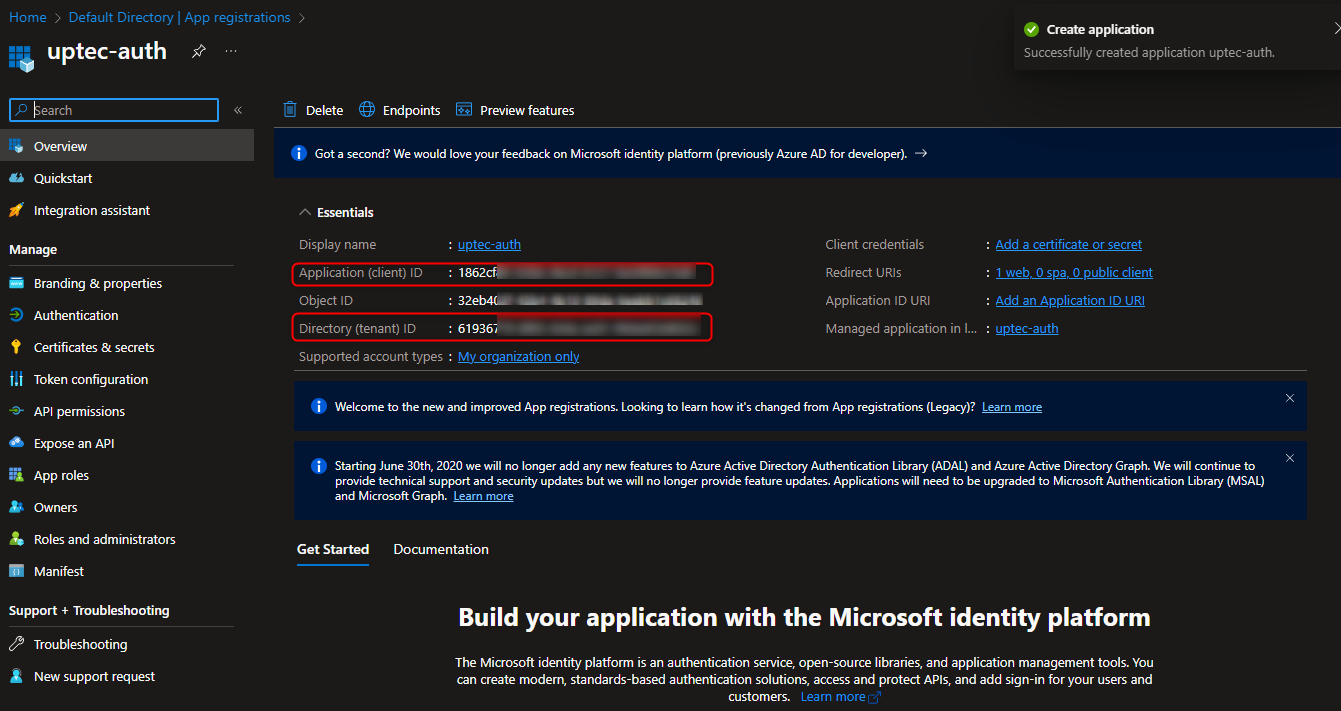Close the ADAL deprecation notice banner

tap(1289, 458)
